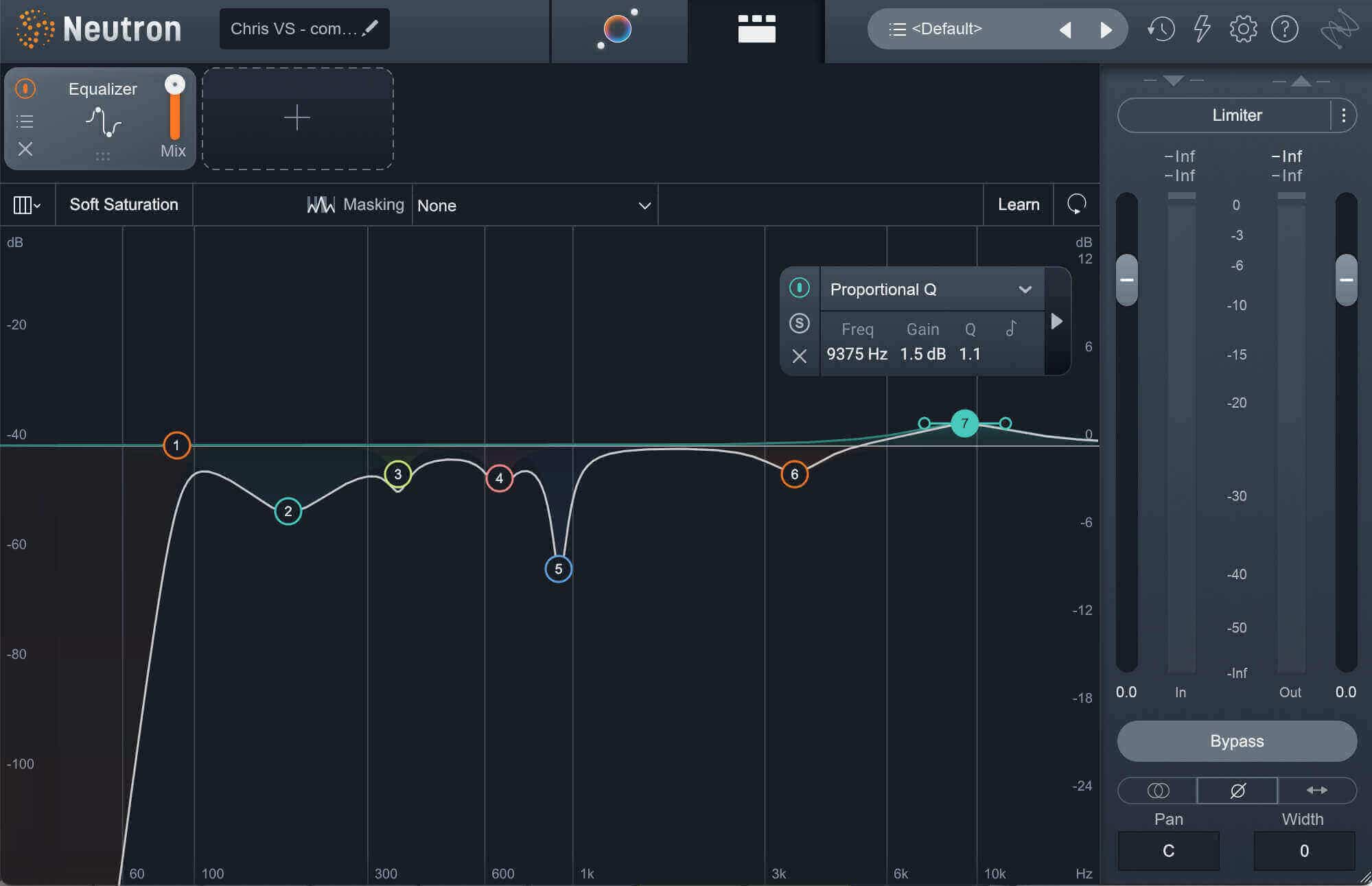Toggle phase invert button
1372x886 pixels.
tap(1237, 791)
